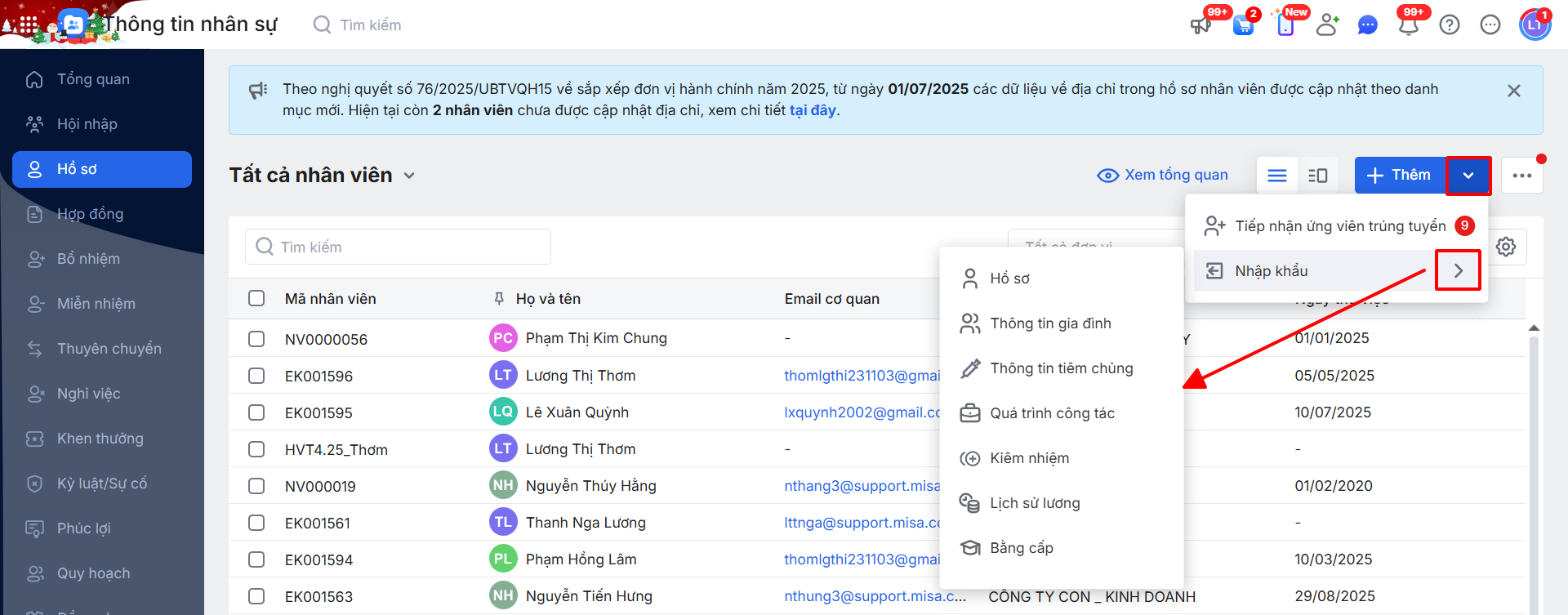Choose Thông tin gia đình import option

point(1062,323)
